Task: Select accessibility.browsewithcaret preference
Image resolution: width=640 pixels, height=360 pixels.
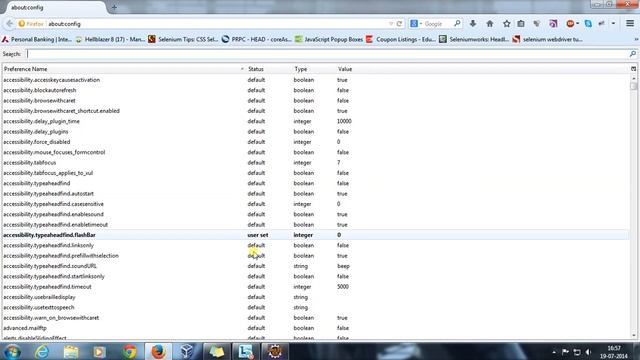Action: pyautogui.click(x=39, y=100)
